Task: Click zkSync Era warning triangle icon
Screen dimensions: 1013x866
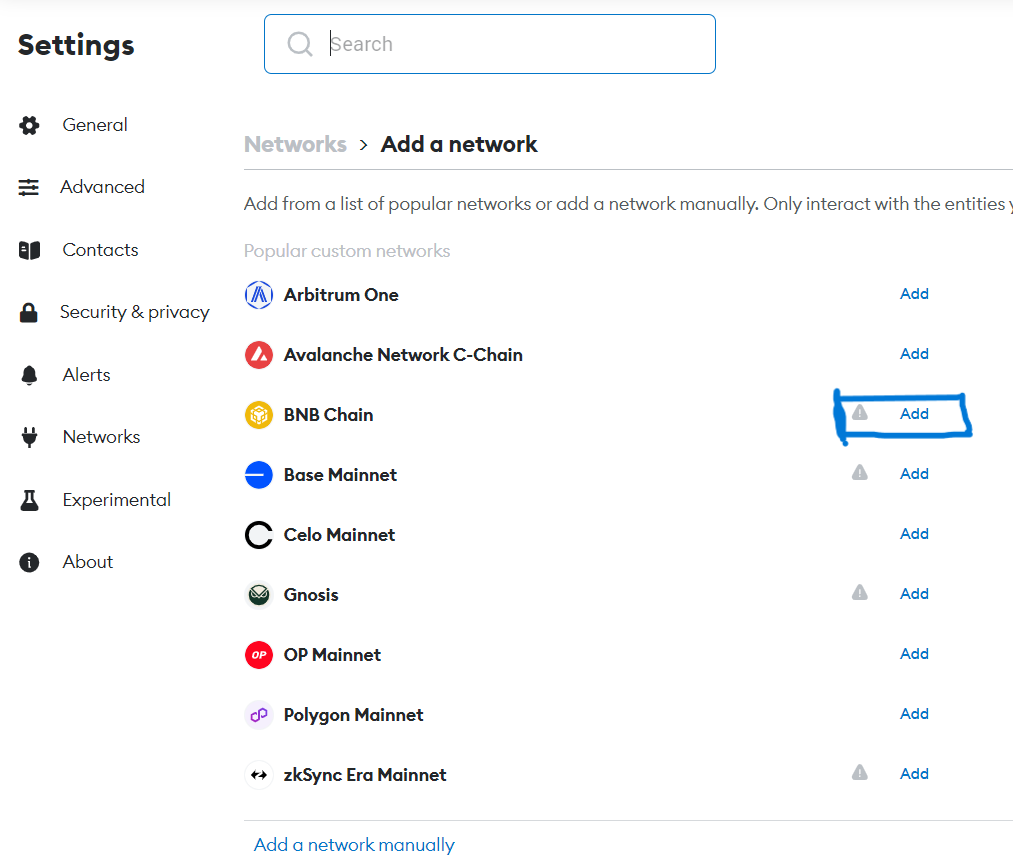Action: pyautogui.click(x=859, y=772)
